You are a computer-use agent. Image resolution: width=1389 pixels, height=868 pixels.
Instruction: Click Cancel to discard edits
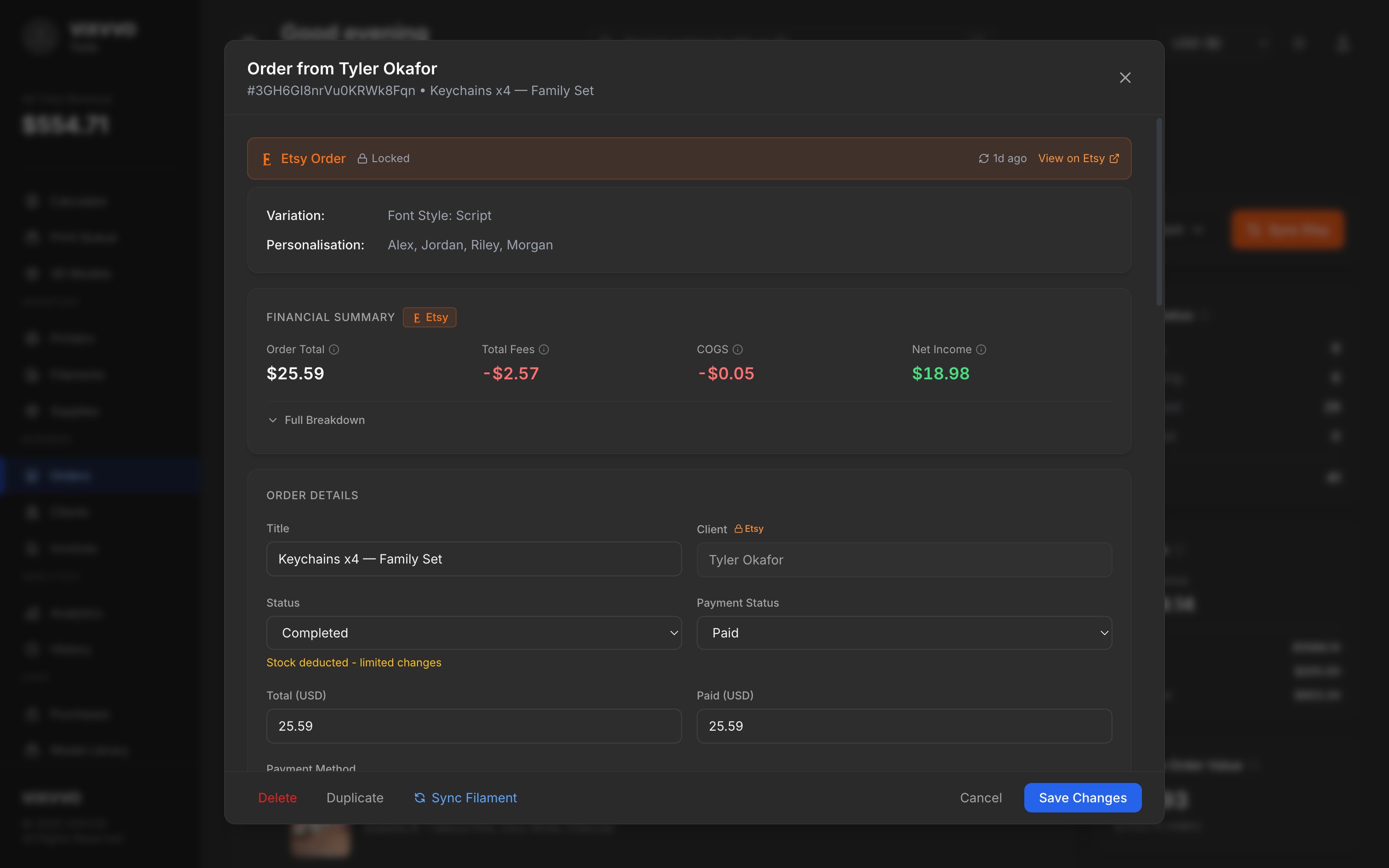pos(980,797)
